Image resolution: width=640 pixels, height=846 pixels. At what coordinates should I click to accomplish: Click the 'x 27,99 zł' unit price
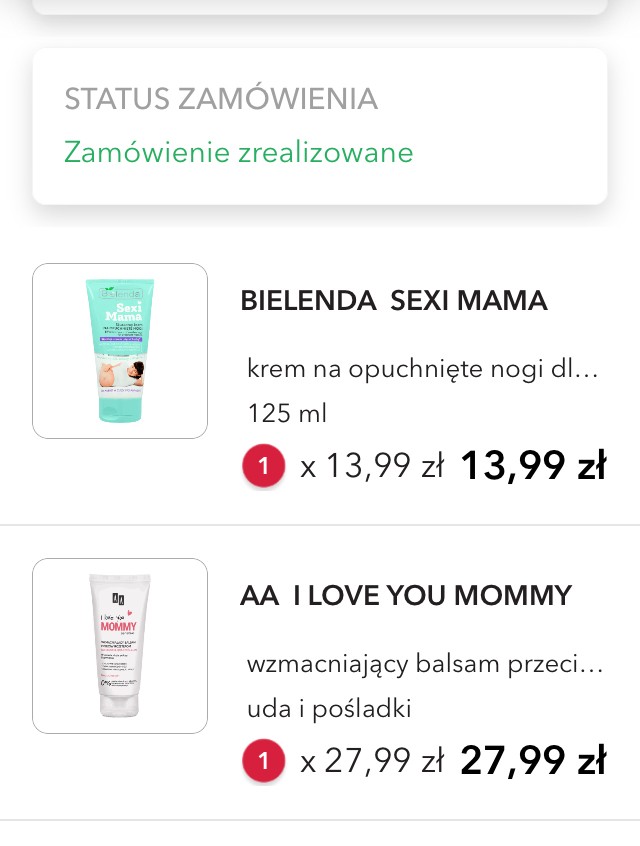point(371,762)
